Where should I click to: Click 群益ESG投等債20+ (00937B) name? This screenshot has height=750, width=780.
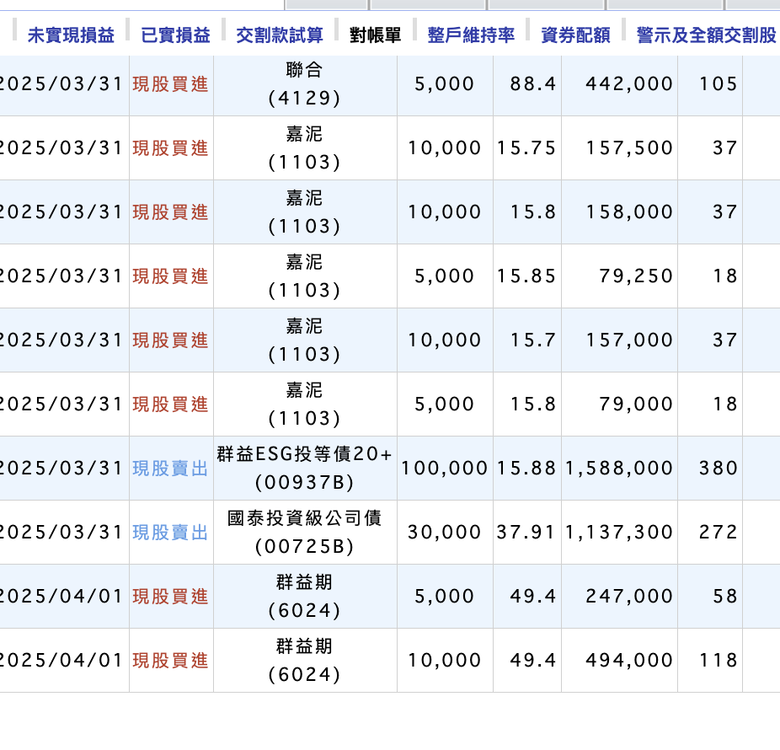pos(304,469)
